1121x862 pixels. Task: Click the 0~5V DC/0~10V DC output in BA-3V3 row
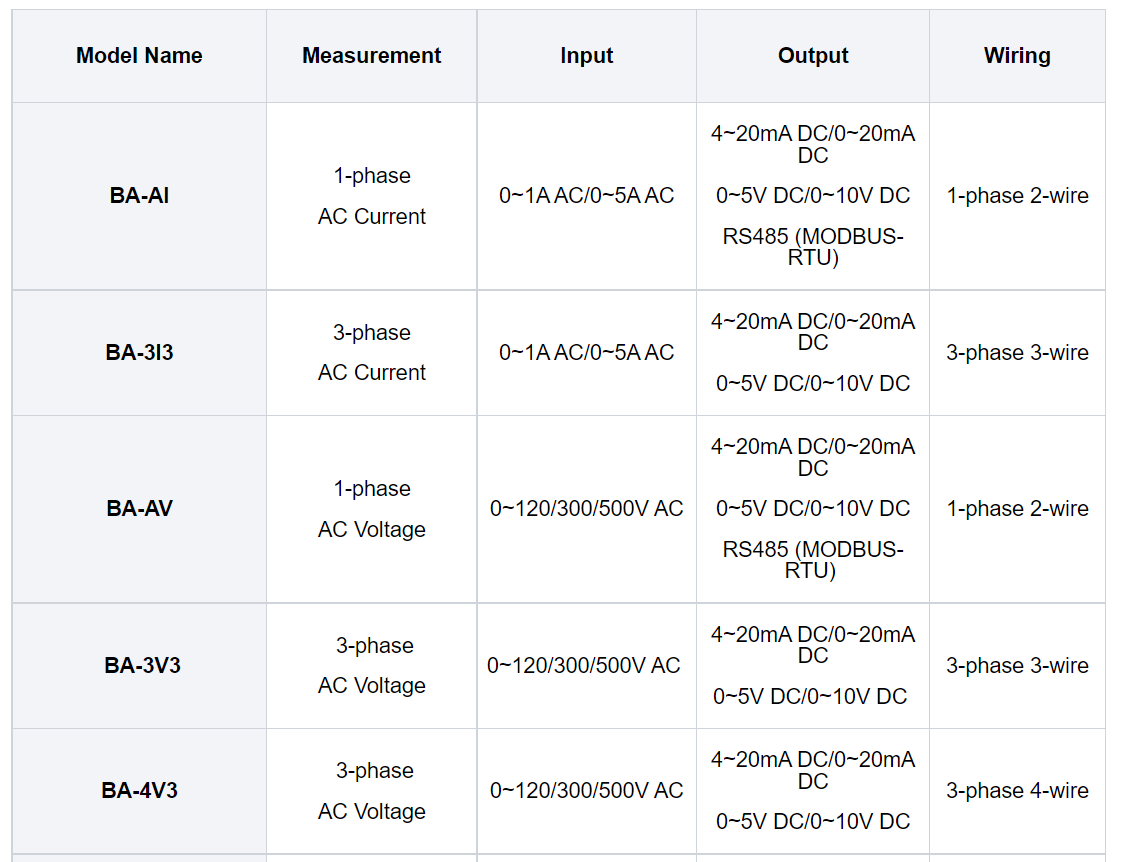pyautogui.click(x=810, y=697)
